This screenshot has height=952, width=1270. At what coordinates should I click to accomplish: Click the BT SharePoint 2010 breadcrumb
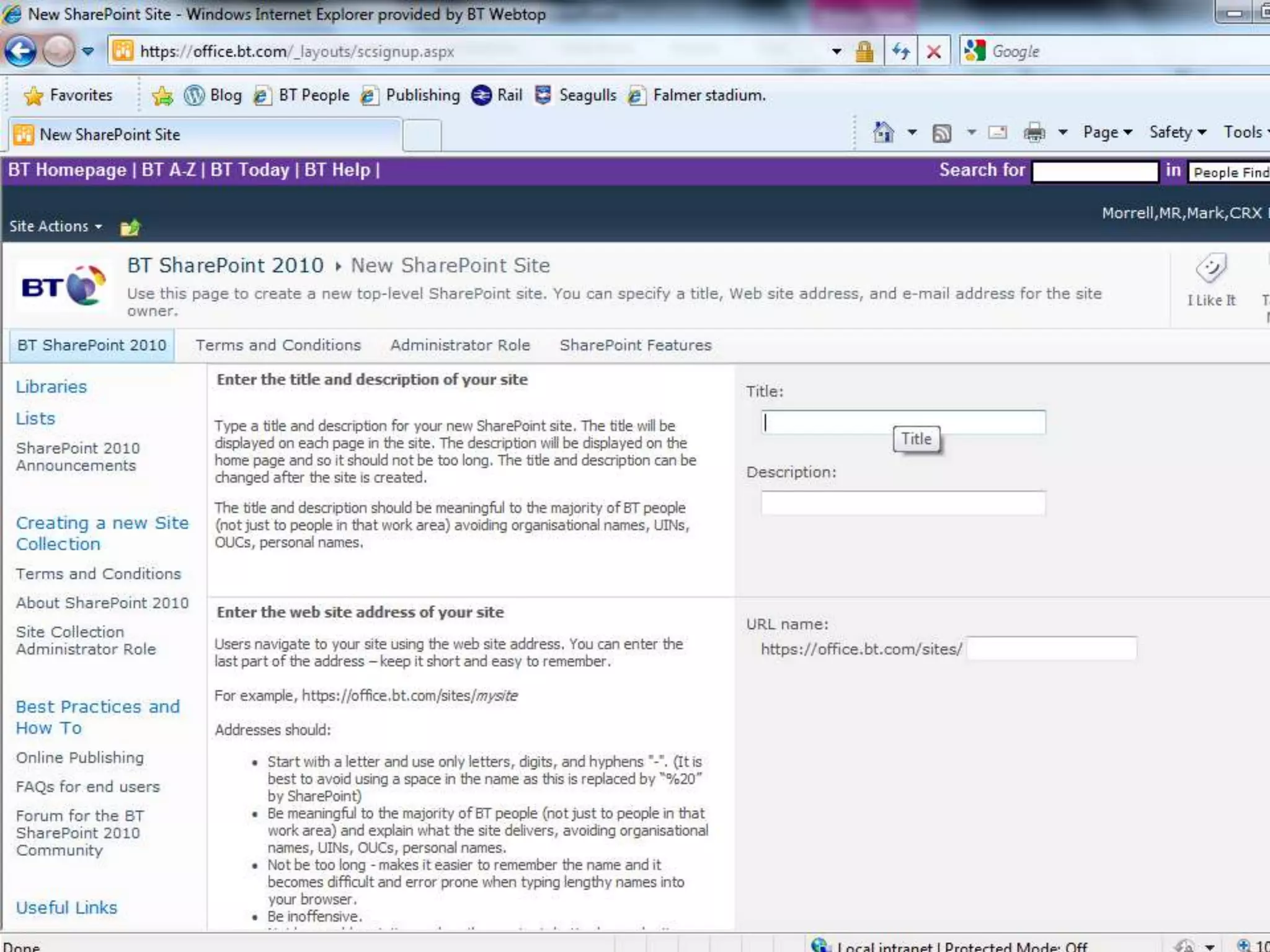(x=226, y=265)
